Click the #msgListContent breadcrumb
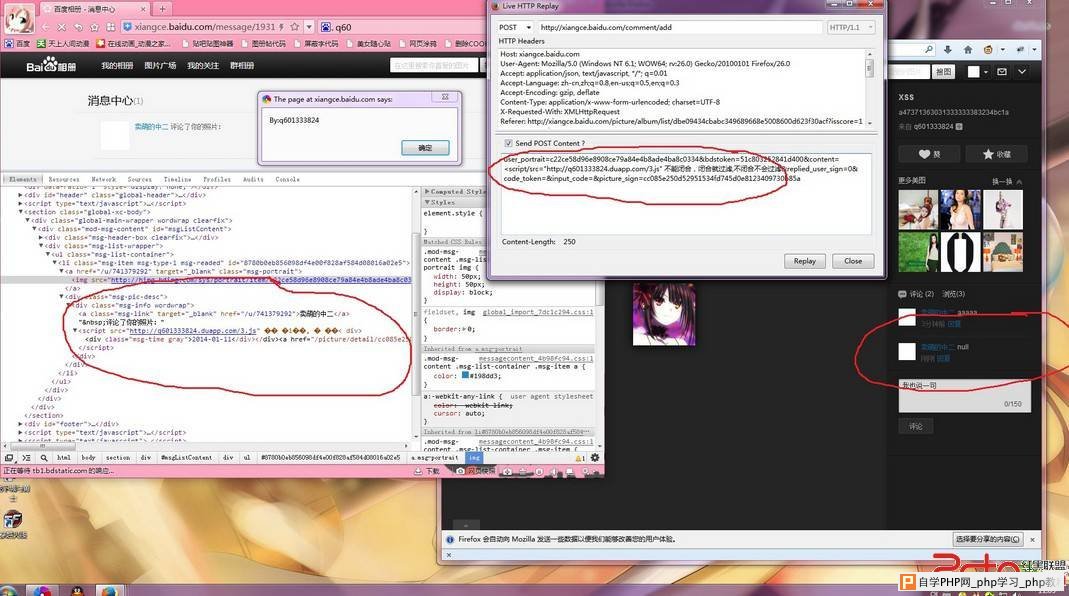The image size is (1069, 596). tap(187, 458)
